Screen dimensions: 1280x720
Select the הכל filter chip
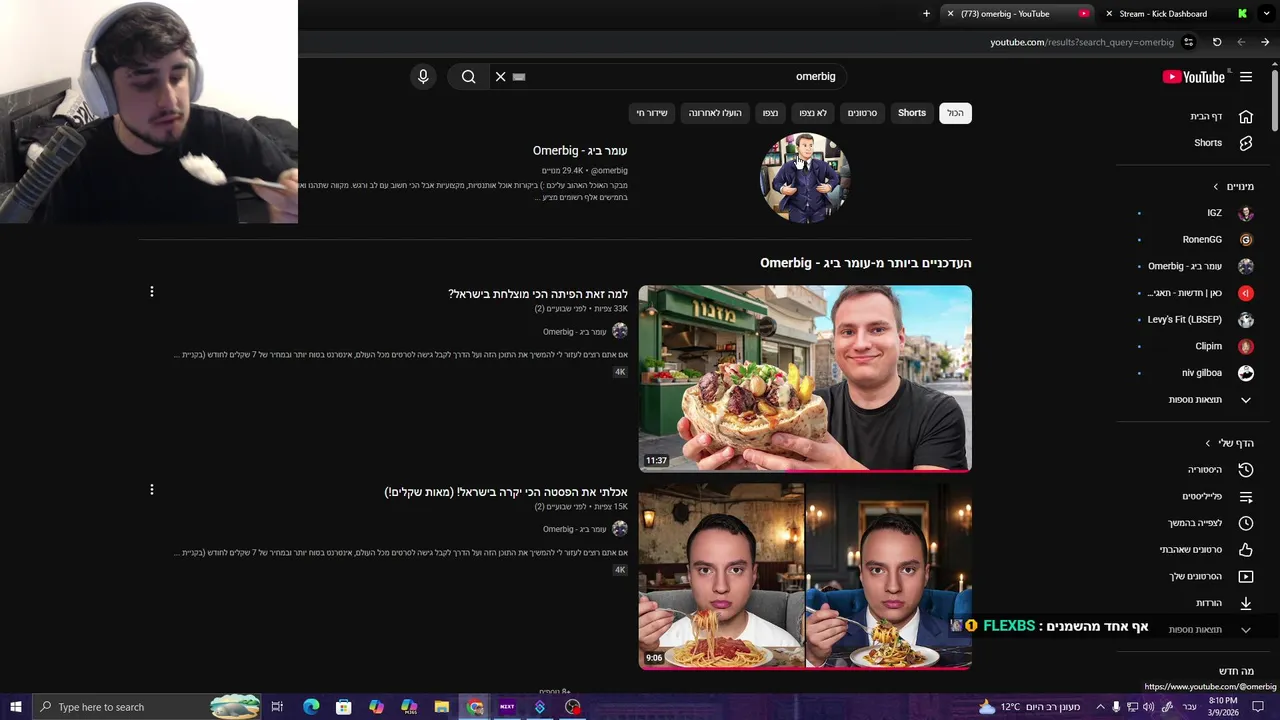(956, 113)
